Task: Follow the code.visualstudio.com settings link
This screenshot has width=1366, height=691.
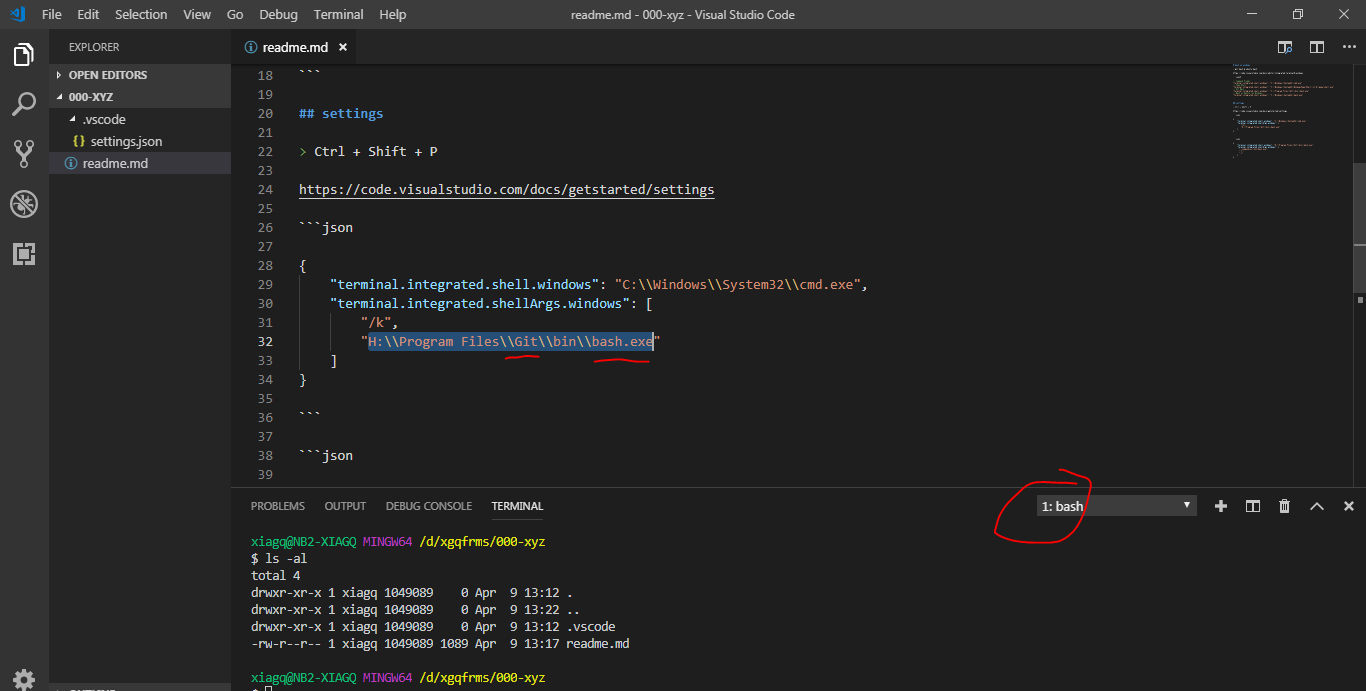Action: (506, 189)
